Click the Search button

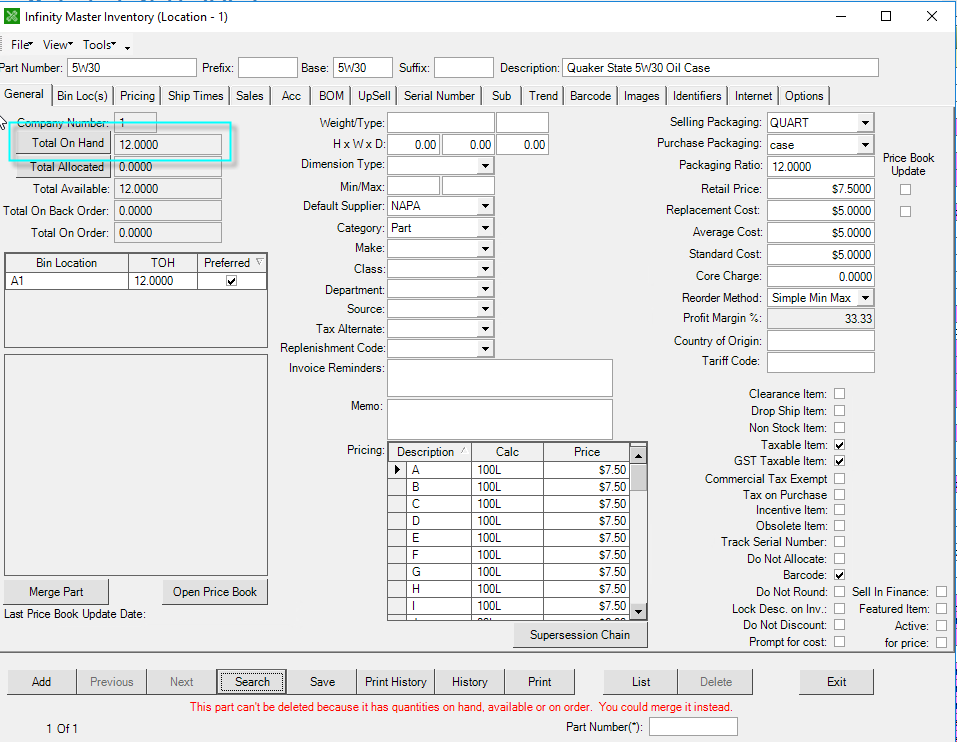pos(252,682)
